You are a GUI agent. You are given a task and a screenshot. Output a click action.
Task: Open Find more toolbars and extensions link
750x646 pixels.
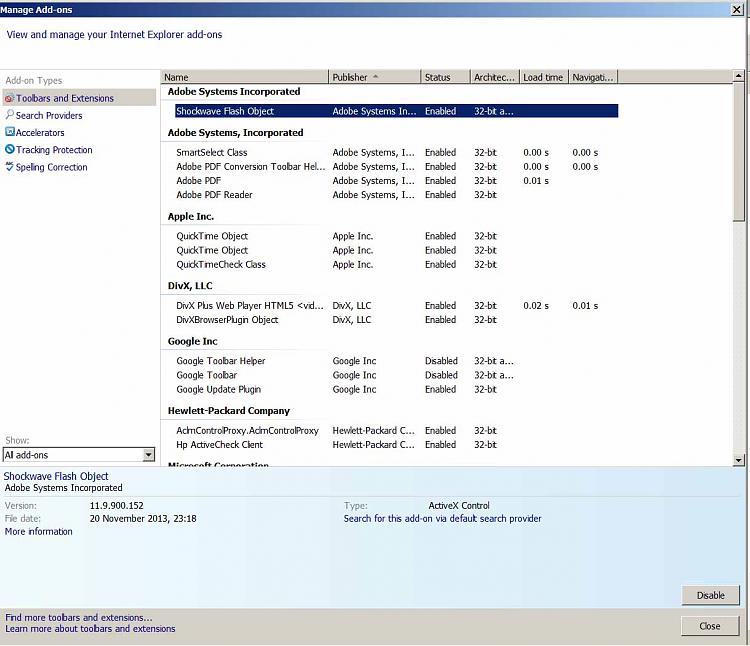tap(79, 617)
